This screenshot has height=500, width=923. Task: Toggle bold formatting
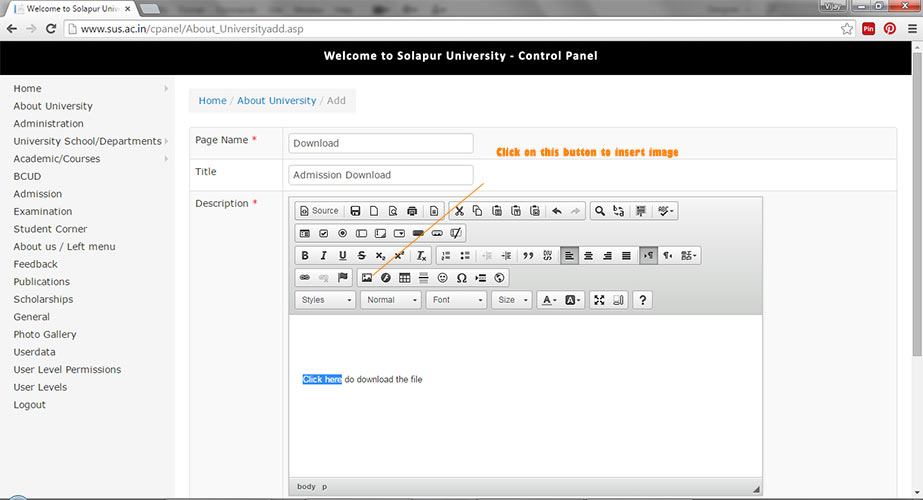(304, 256)
